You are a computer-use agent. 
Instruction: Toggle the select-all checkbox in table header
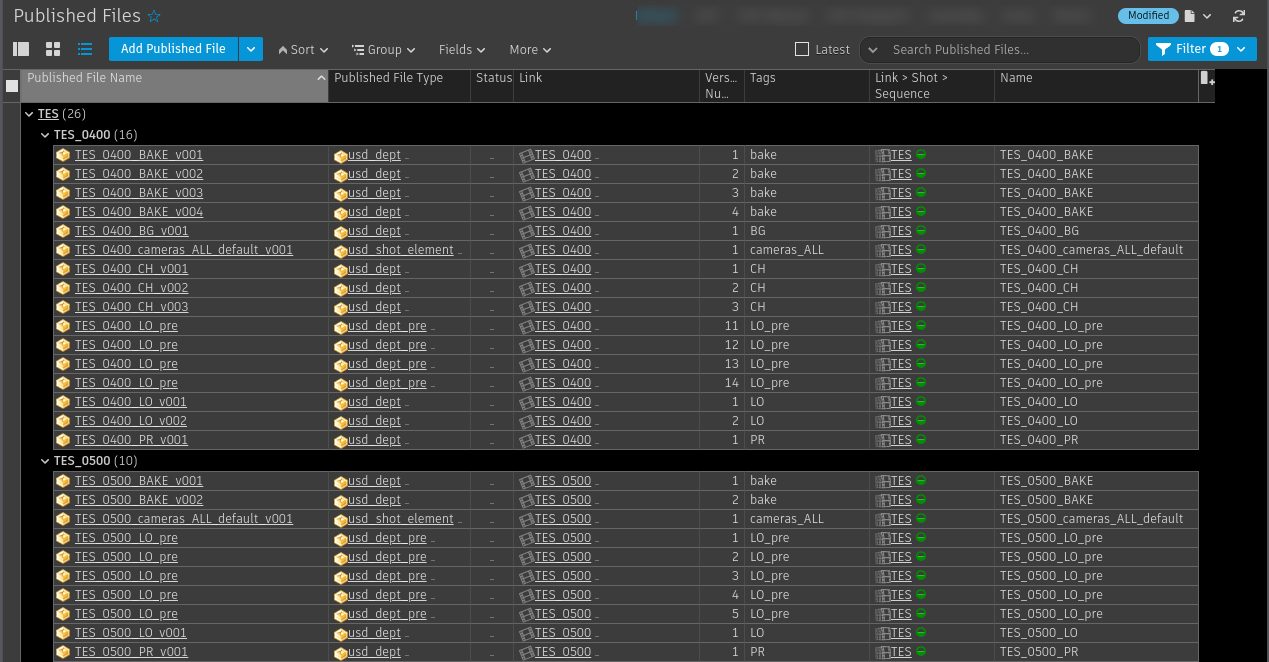click(x=12, y=86)
